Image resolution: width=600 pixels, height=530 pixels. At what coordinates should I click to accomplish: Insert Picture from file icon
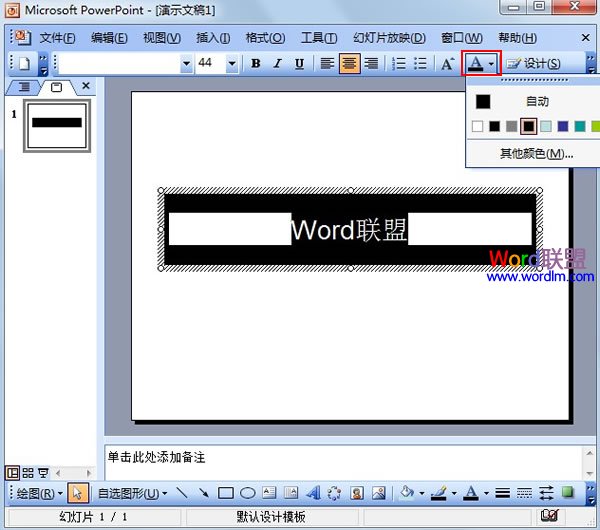click(379, 493)
